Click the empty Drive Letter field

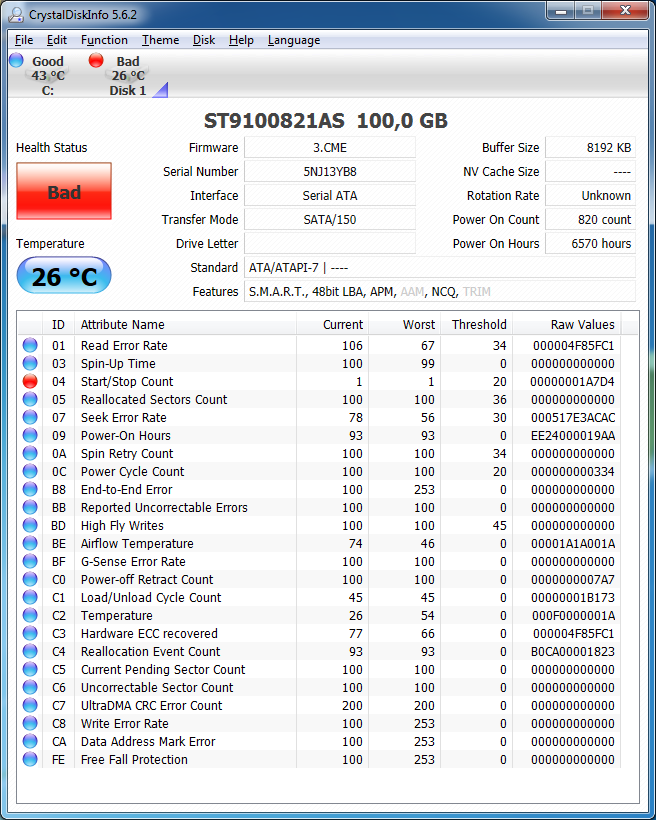330,244
